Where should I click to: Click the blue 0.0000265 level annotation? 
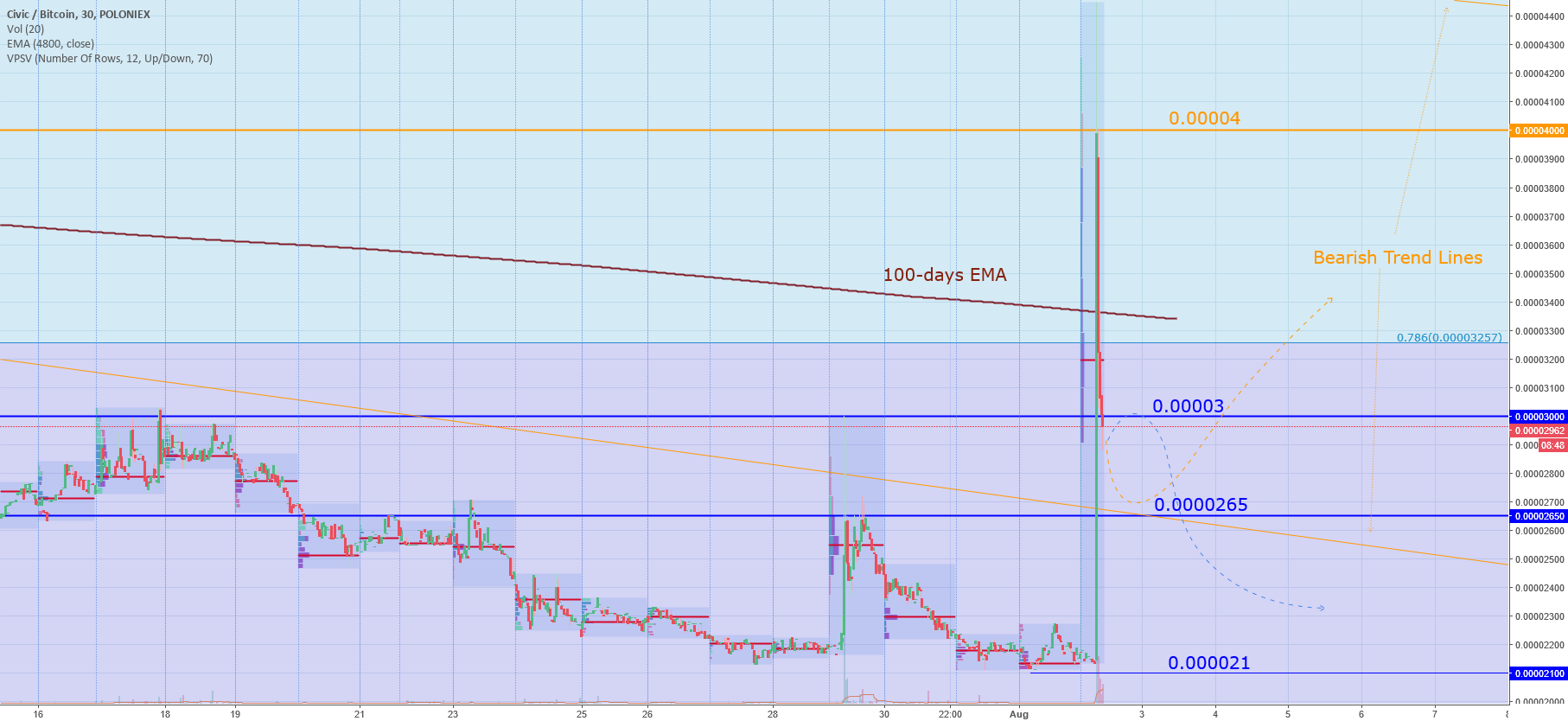[1201, 505]
